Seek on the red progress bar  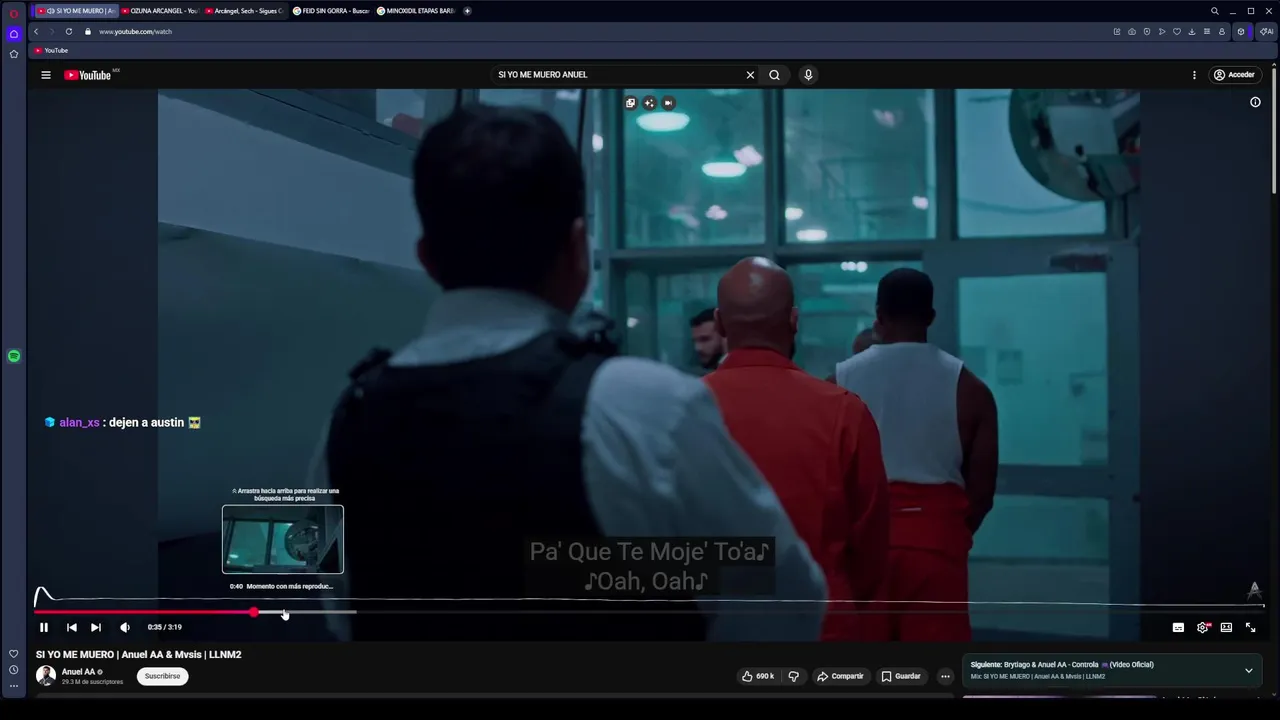[144, 612]
